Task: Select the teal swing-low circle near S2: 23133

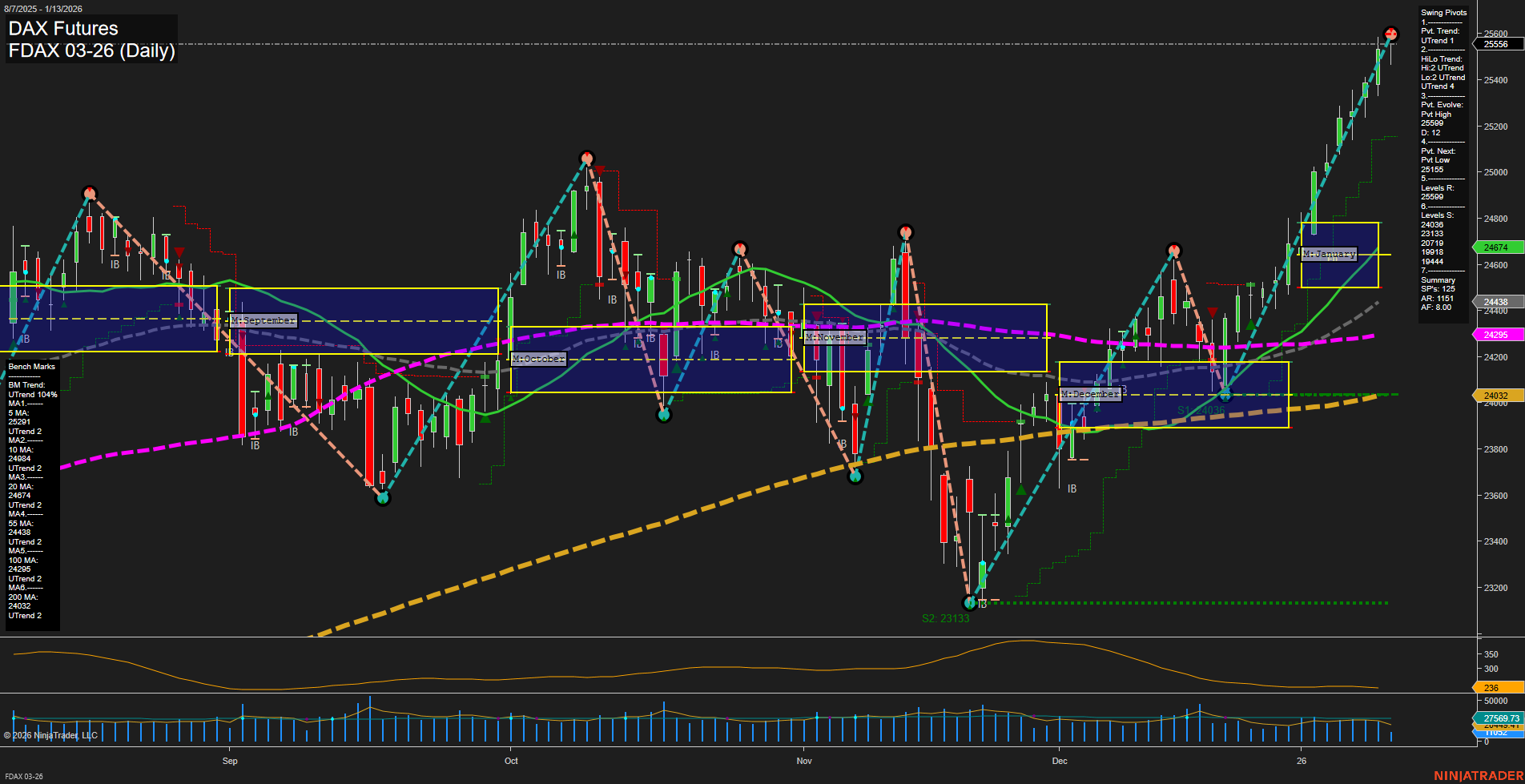Action: pos(969,603)
